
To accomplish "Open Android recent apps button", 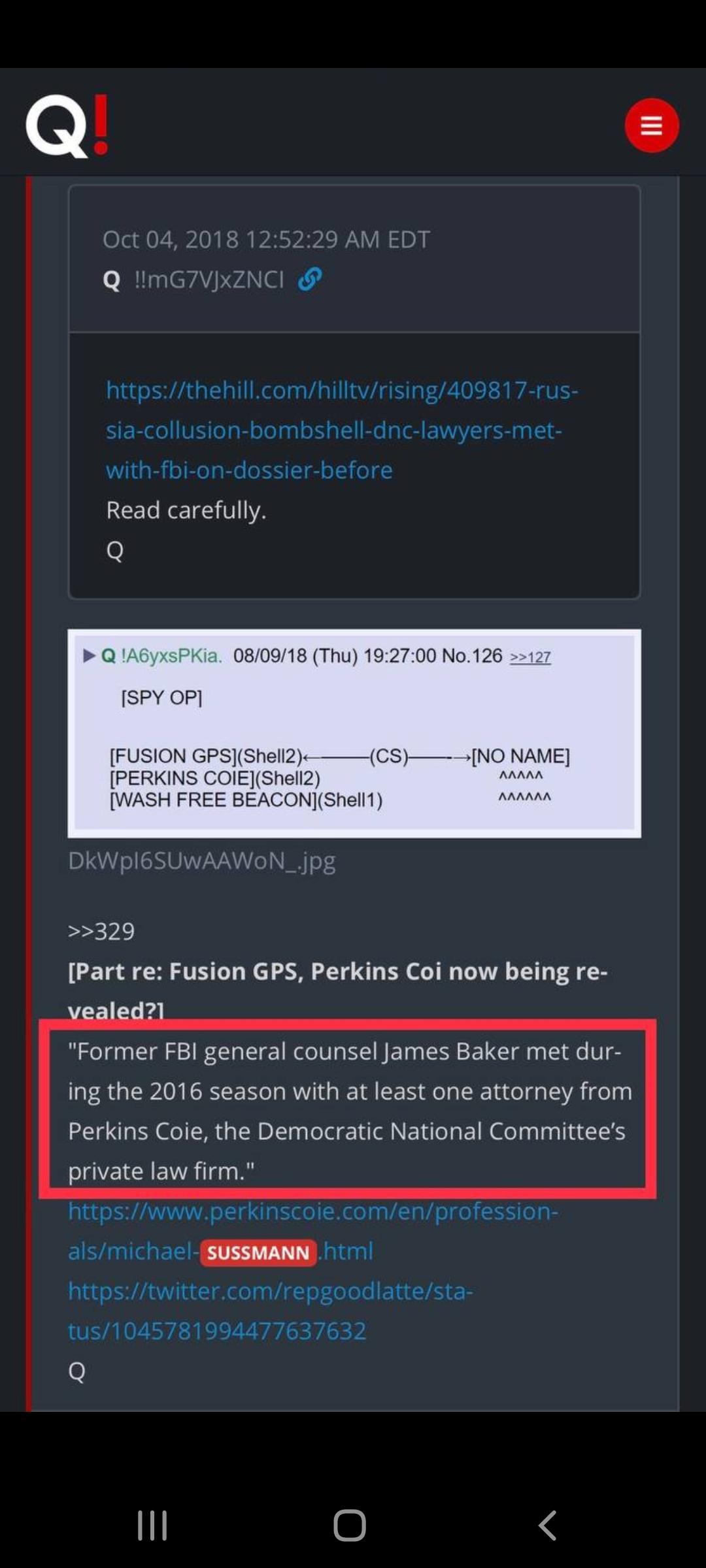I will [x=152, y=1525].
